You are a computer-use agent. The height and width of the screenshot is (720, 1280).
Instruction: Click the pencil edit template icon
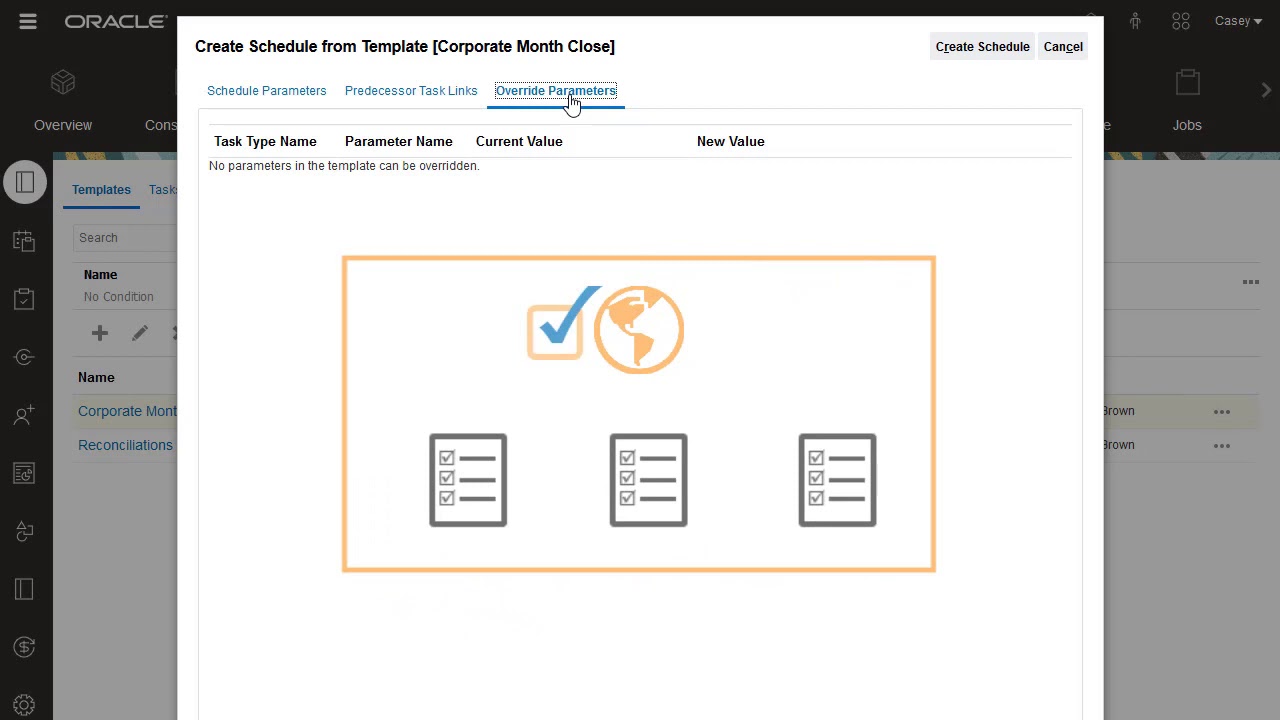(x=140, y=333)
